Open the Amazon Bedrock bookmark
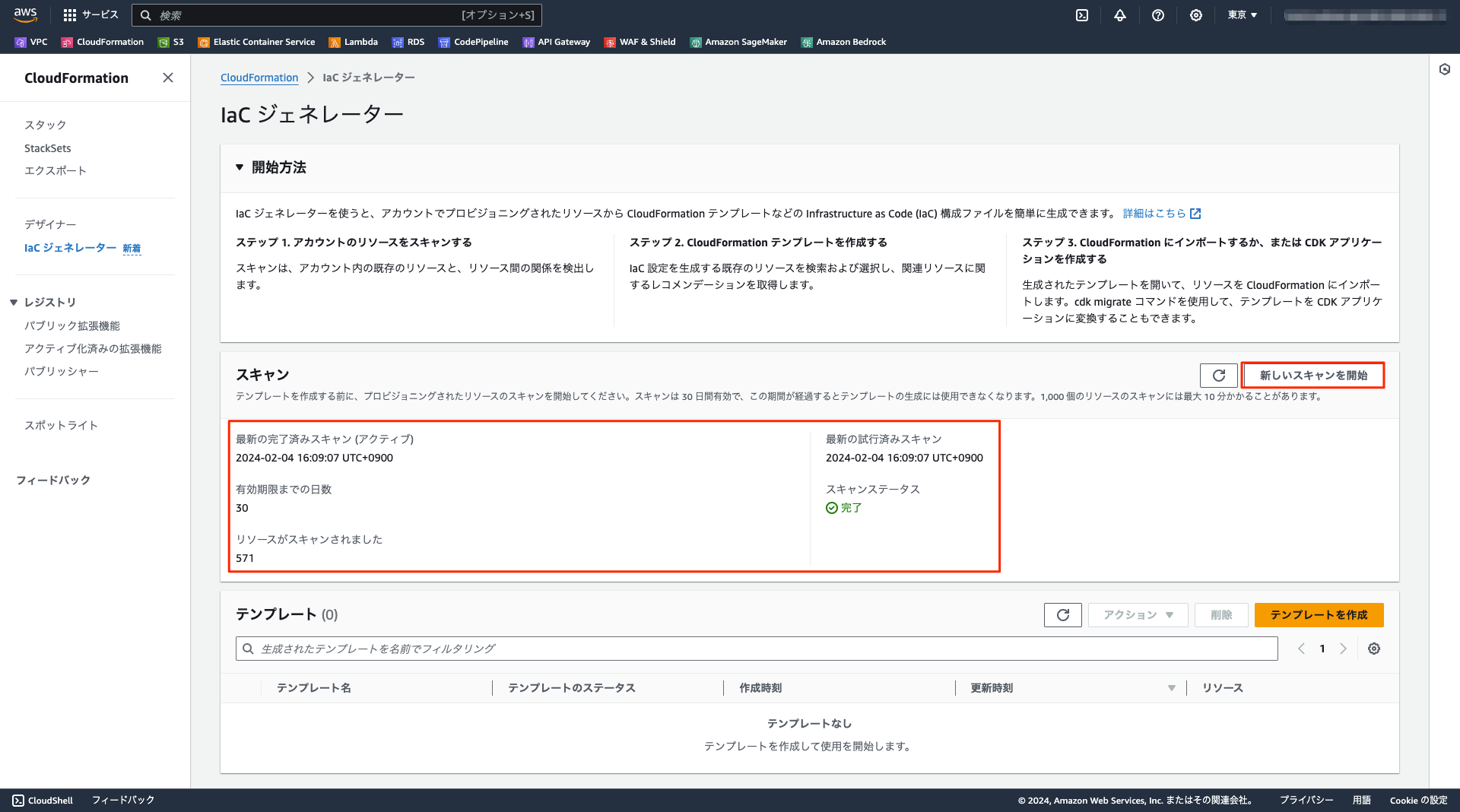Viewport: 1460px width, 812px height. [843, 42]
